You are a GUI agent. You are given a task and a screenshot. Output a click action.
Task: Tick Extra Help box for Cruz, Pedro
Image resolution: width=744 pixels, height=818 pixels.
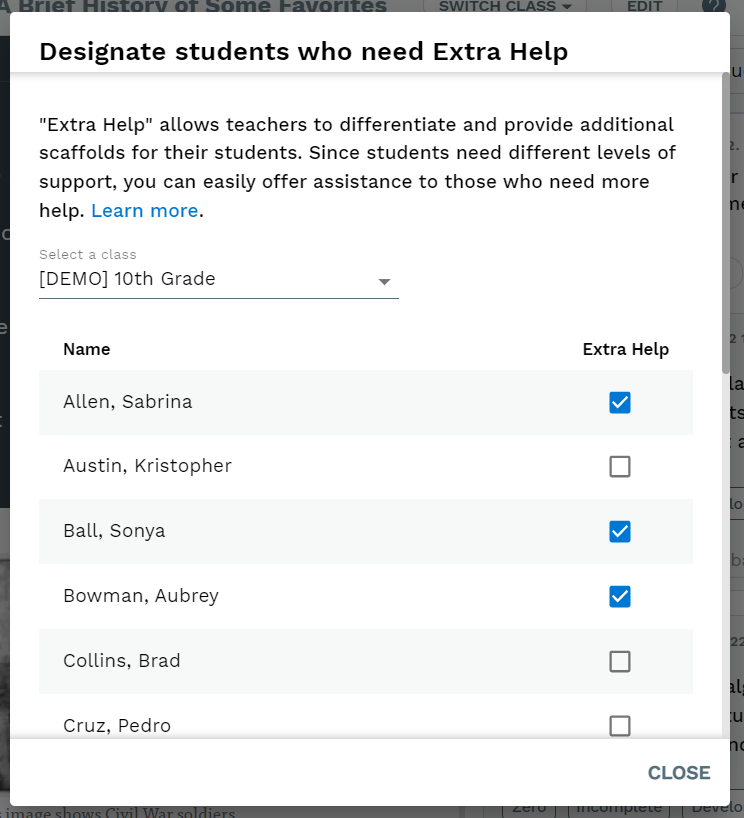619,726
